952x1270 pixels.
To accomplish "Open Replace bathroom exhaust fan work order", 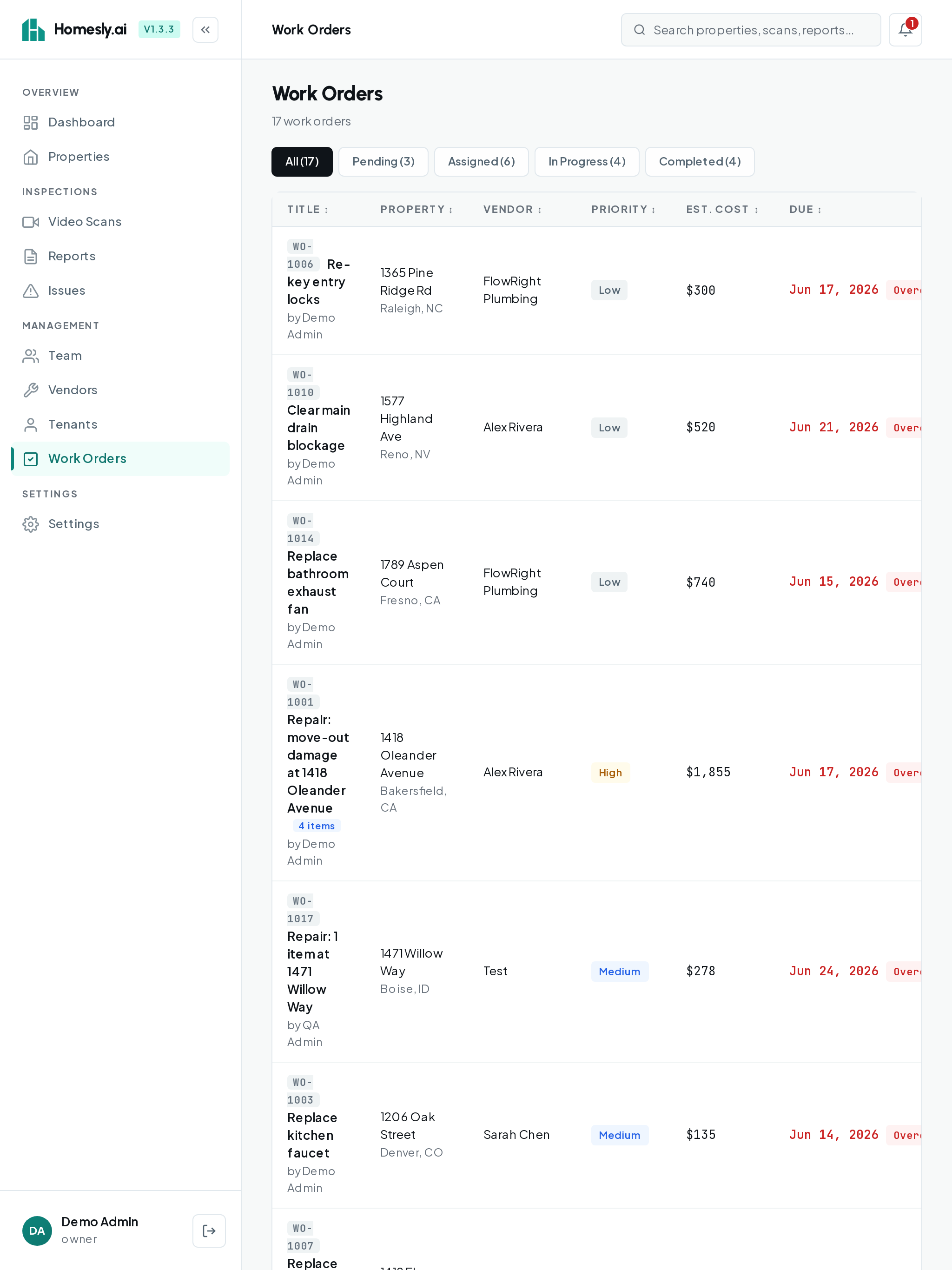I will (x=317, y=582).
